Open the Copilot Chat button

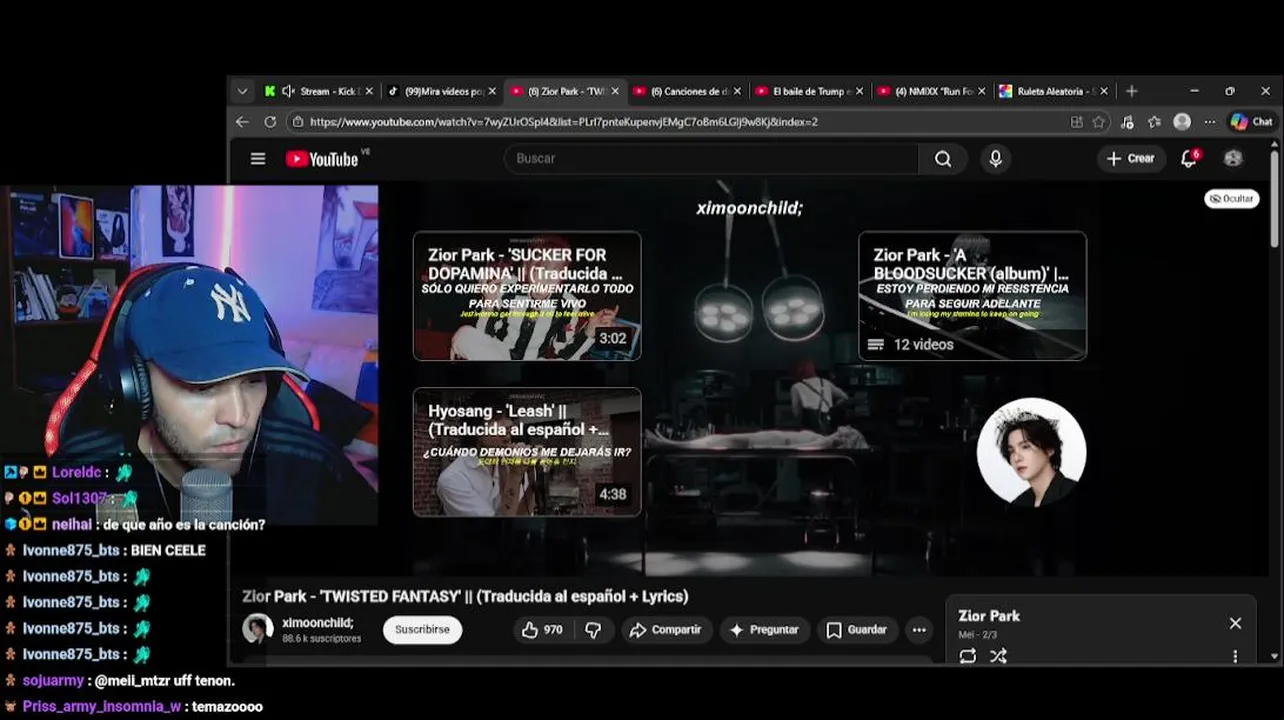tap(1252, 122)
